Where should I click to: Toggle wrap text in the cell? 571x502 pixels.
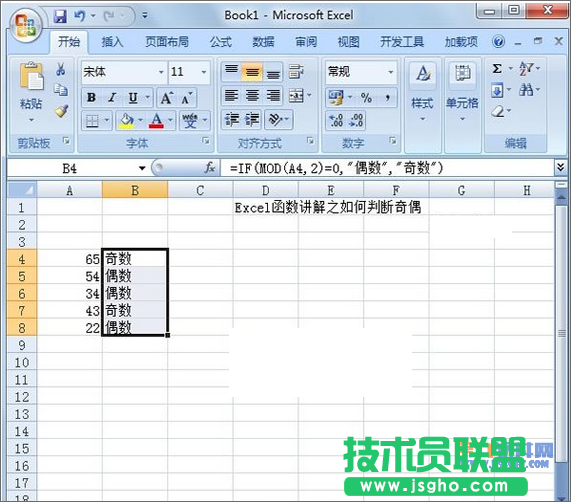click(x=296, y=71)
